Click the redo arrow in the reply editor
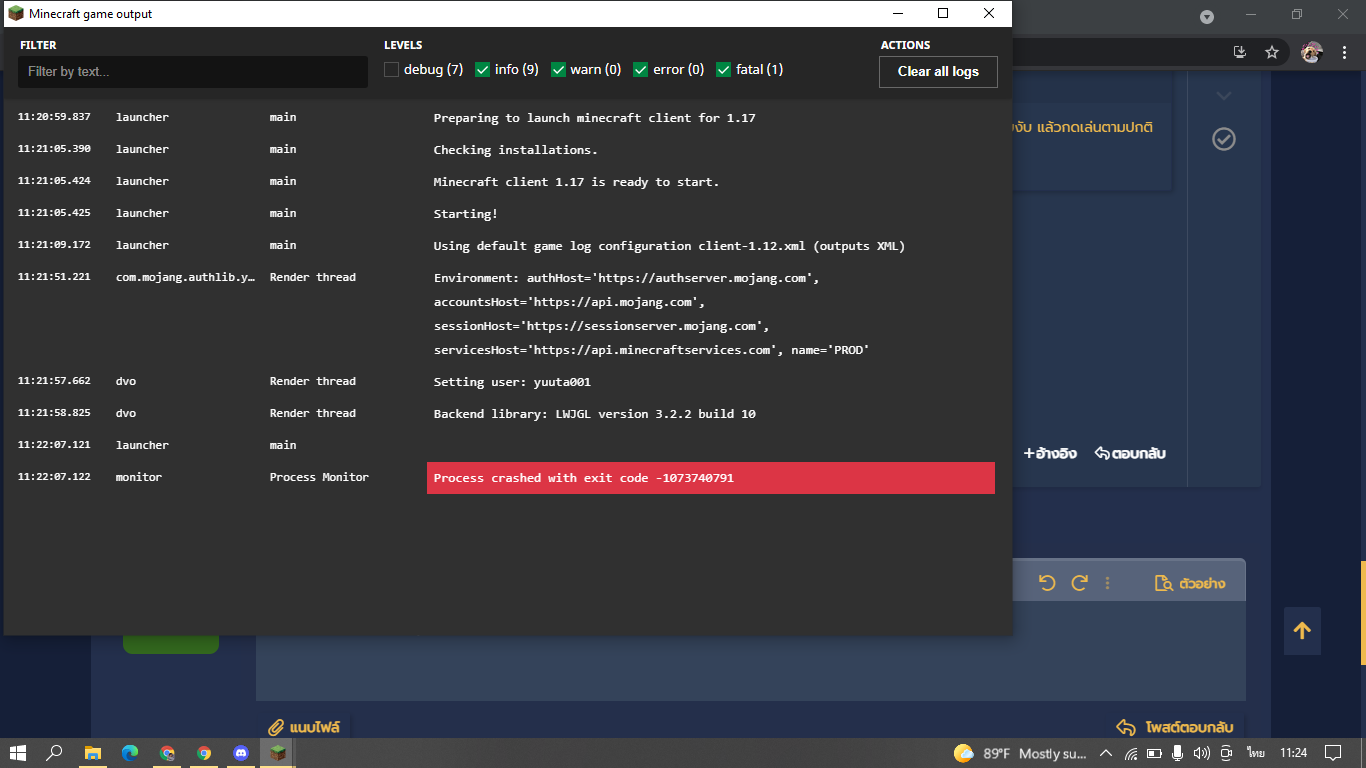1366x768 pixels. [x=1079, y=583]
